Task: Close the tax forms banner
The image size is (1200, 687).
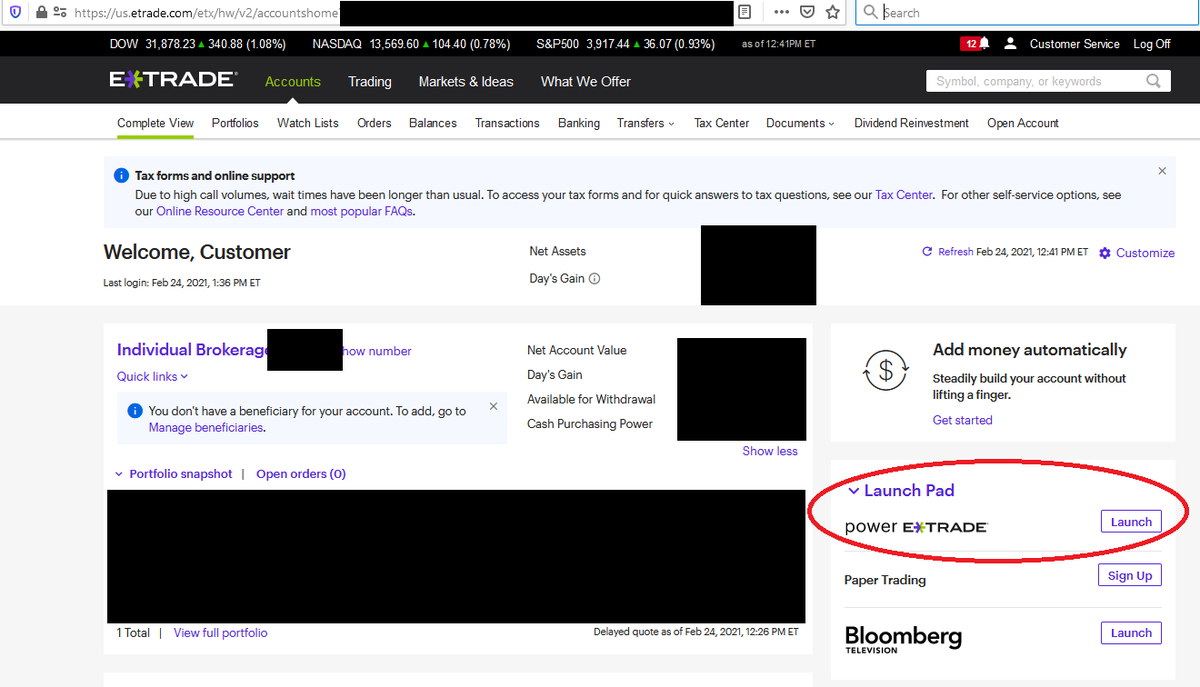Action: (x=1162, y=171)
